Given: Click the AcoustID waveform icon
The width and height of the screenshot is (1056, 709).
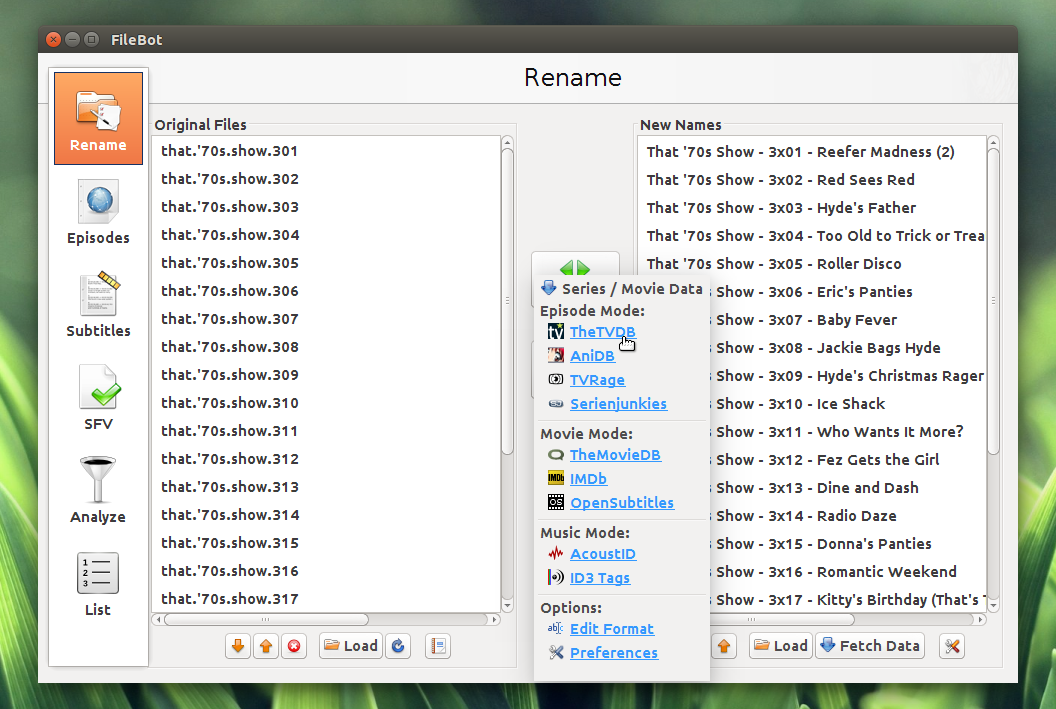Looking at the screenshot, I should tap(556, 553).
